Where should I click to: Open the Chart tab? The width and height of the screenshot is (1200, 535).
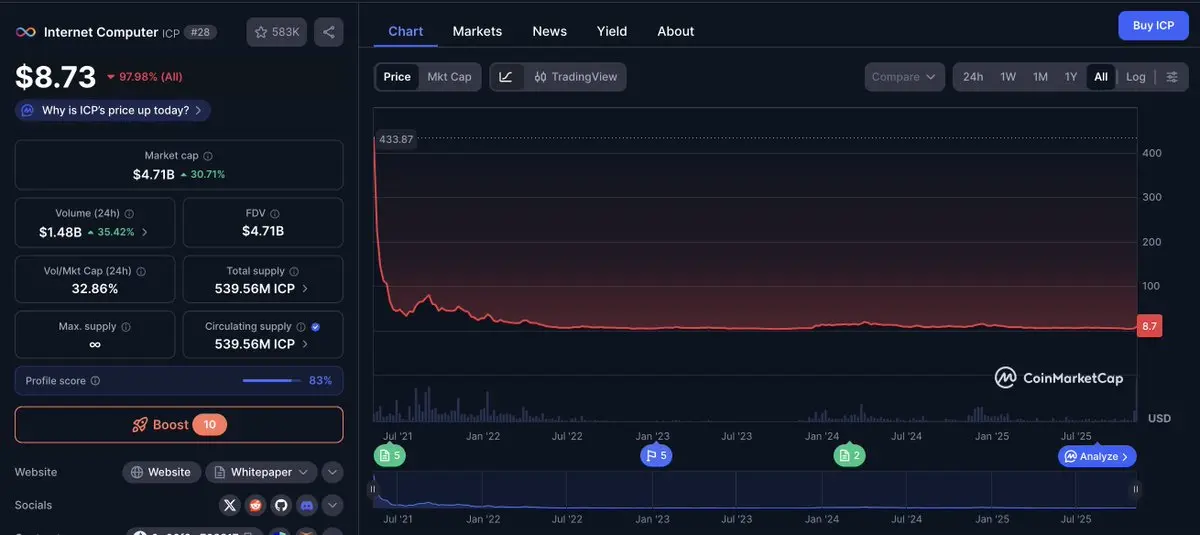(x=406, y=31)
